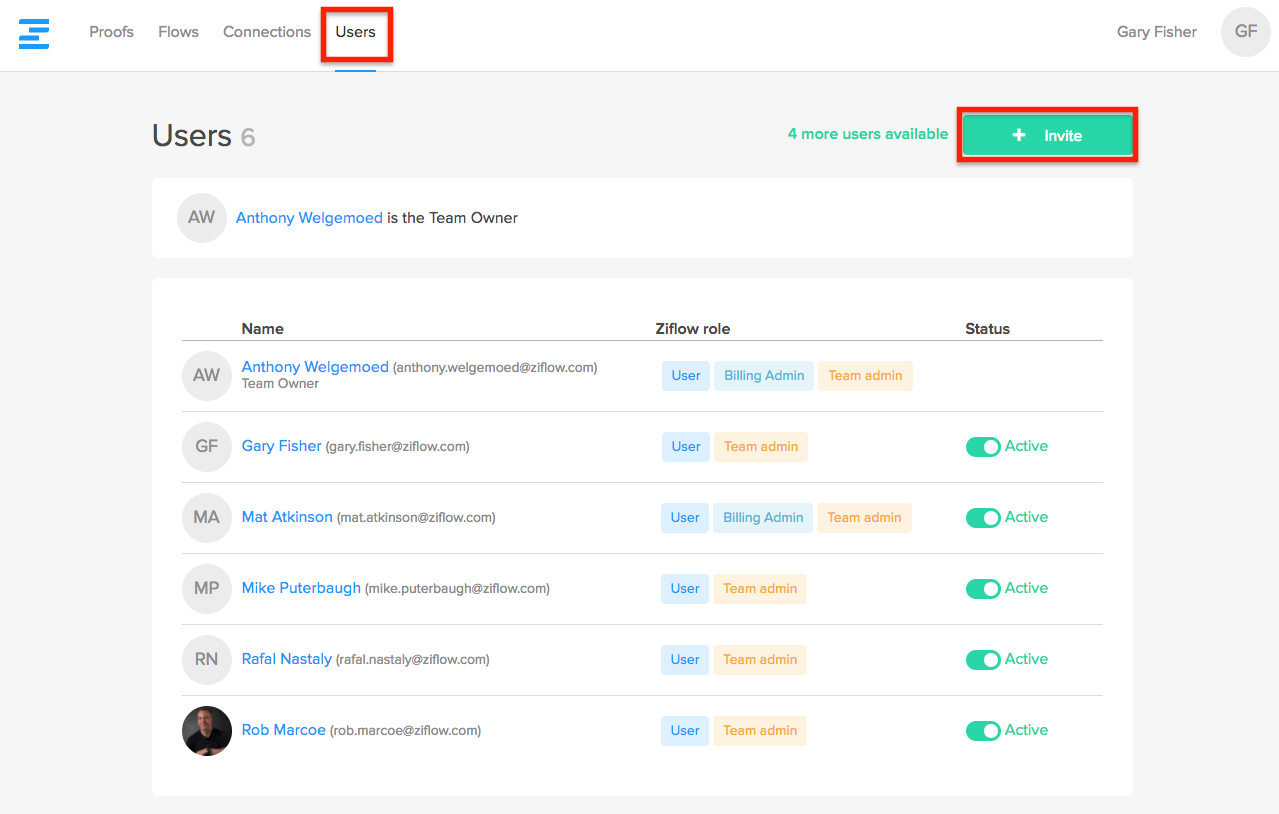Toggle Mike Puterbaugh's Active status switch
The height and width of the screenshot is (814, 1279).
[983, 589]
